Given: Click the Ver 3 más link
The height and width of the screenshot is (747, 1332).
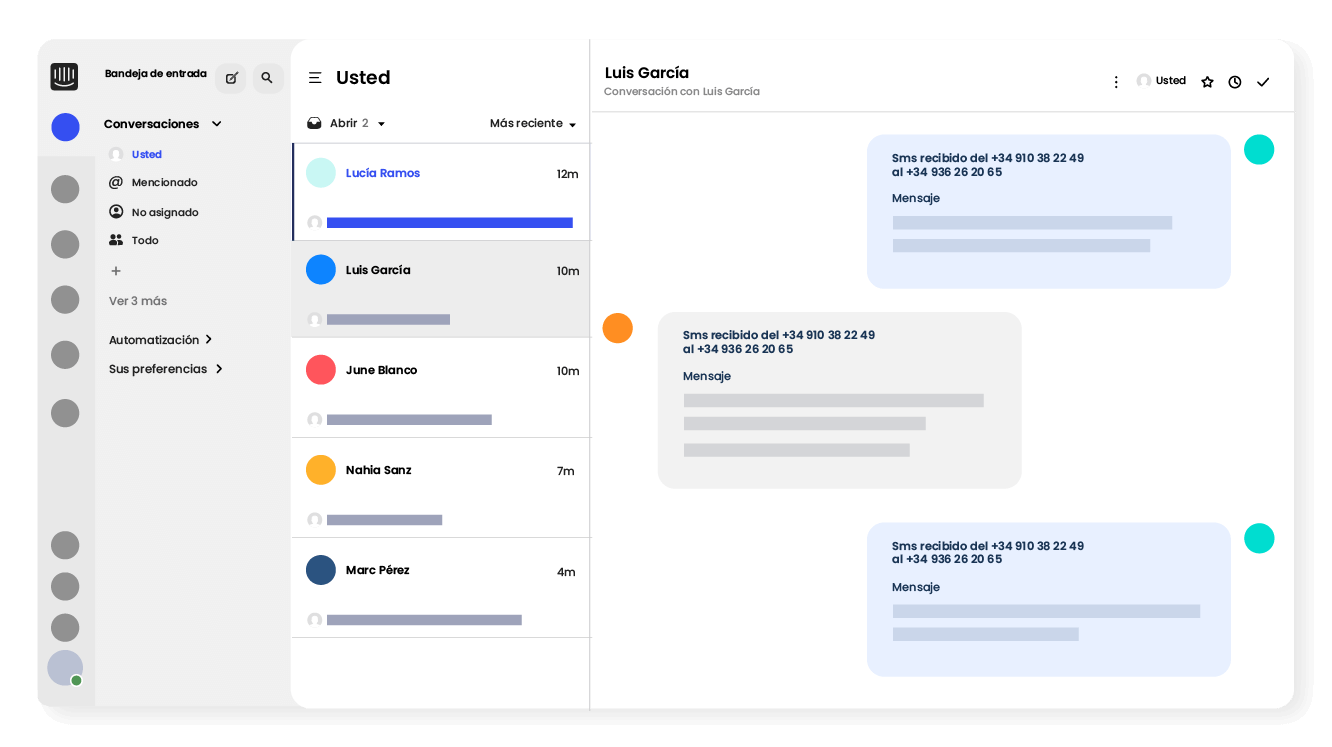Looking at the screenshot, I should 138,301.
